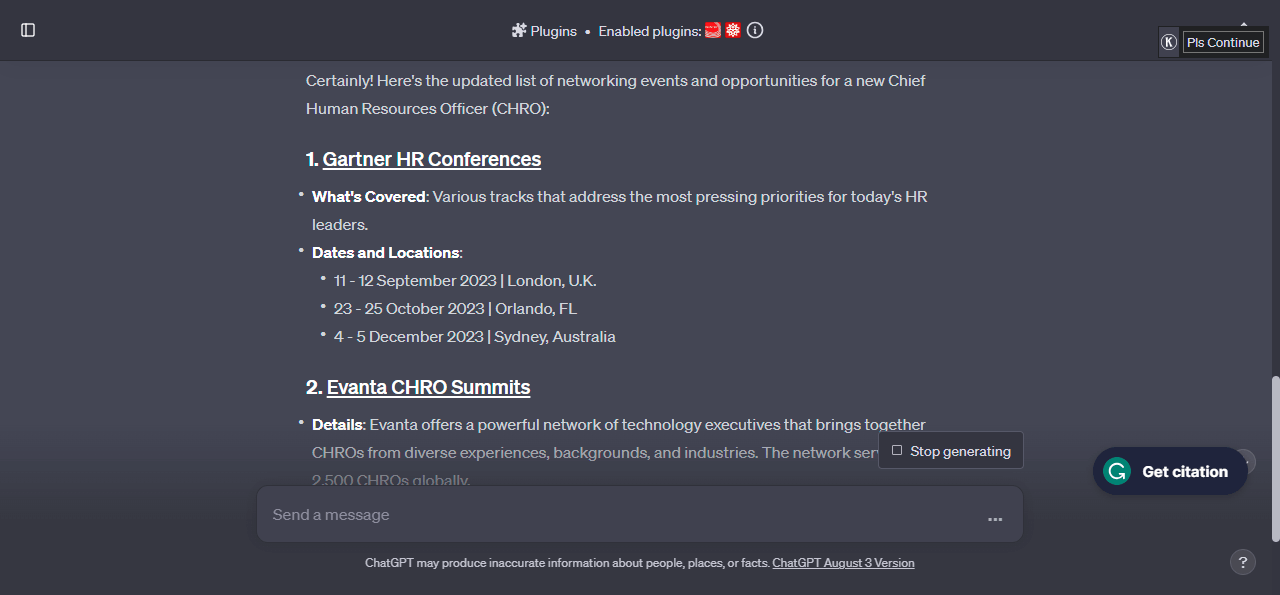Click the loading dots in message box
1280x595 pixels.
[x=995, y=519]
